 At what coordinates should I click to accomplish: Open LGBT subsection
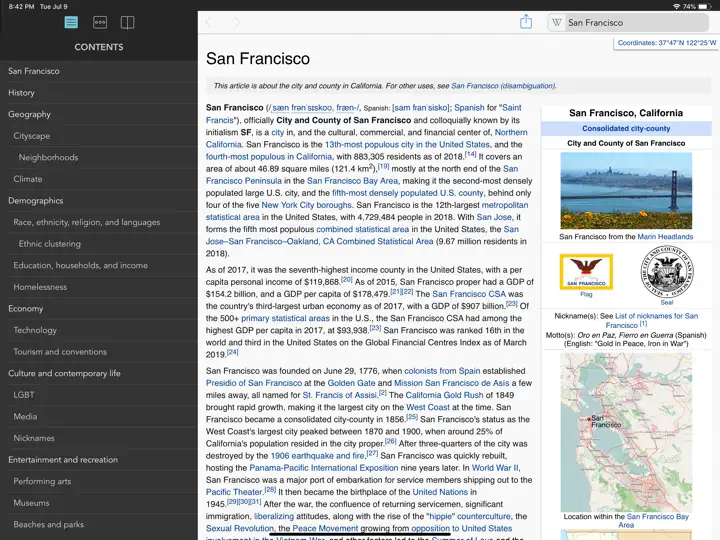tap(99, 395)
